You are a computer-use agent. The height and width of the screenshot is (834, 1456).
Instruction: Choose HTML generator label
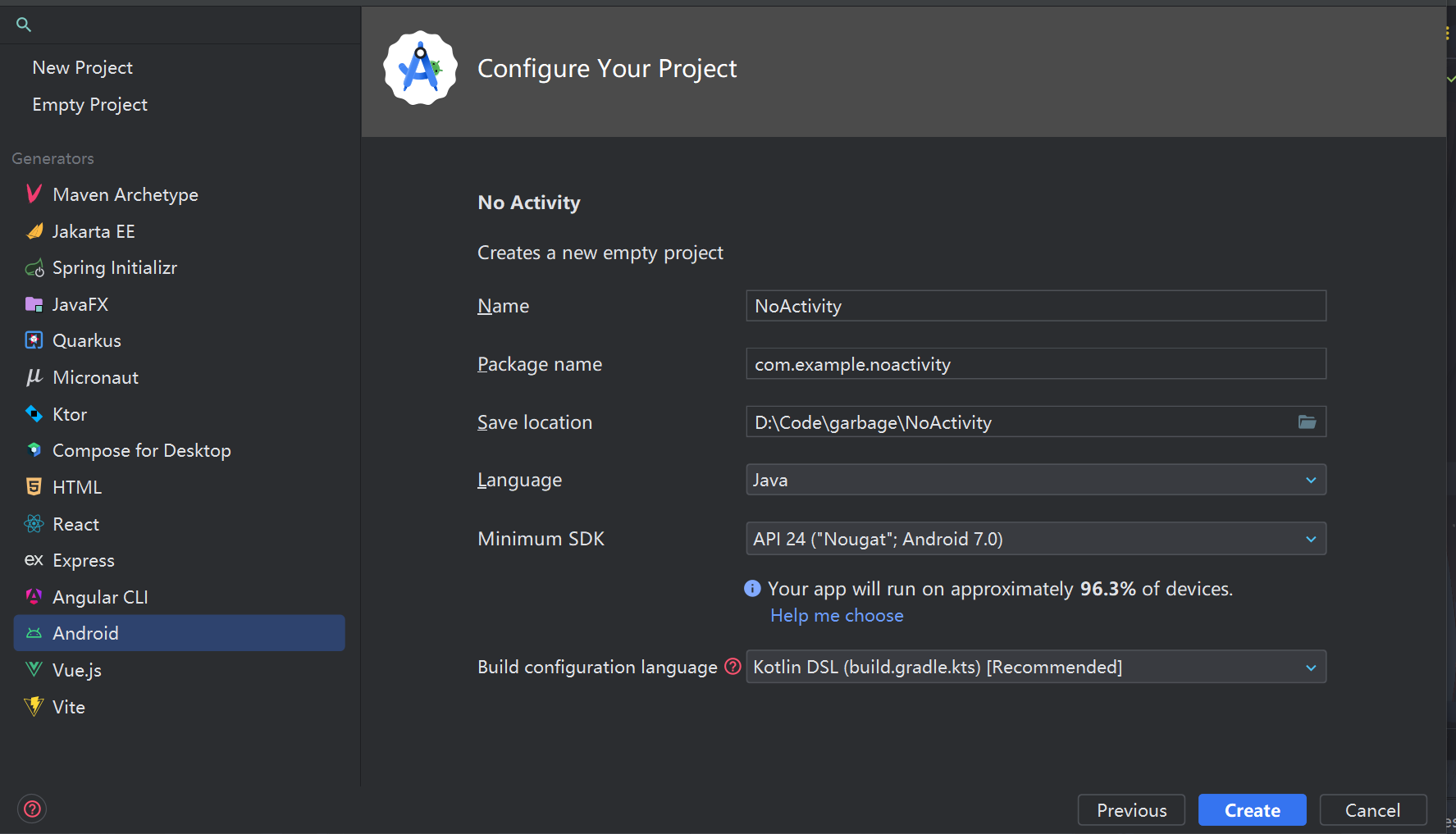coord(77,487)
